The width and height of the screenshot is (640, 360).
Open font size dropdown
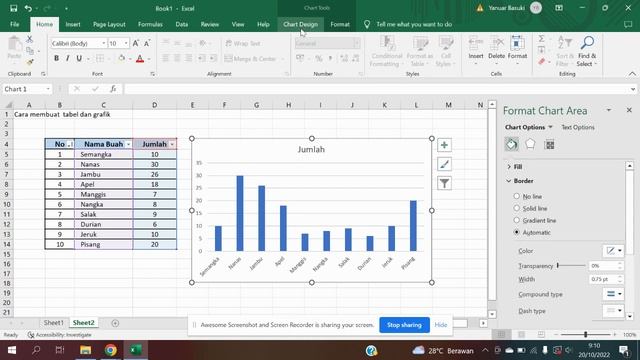coord(126,43)
